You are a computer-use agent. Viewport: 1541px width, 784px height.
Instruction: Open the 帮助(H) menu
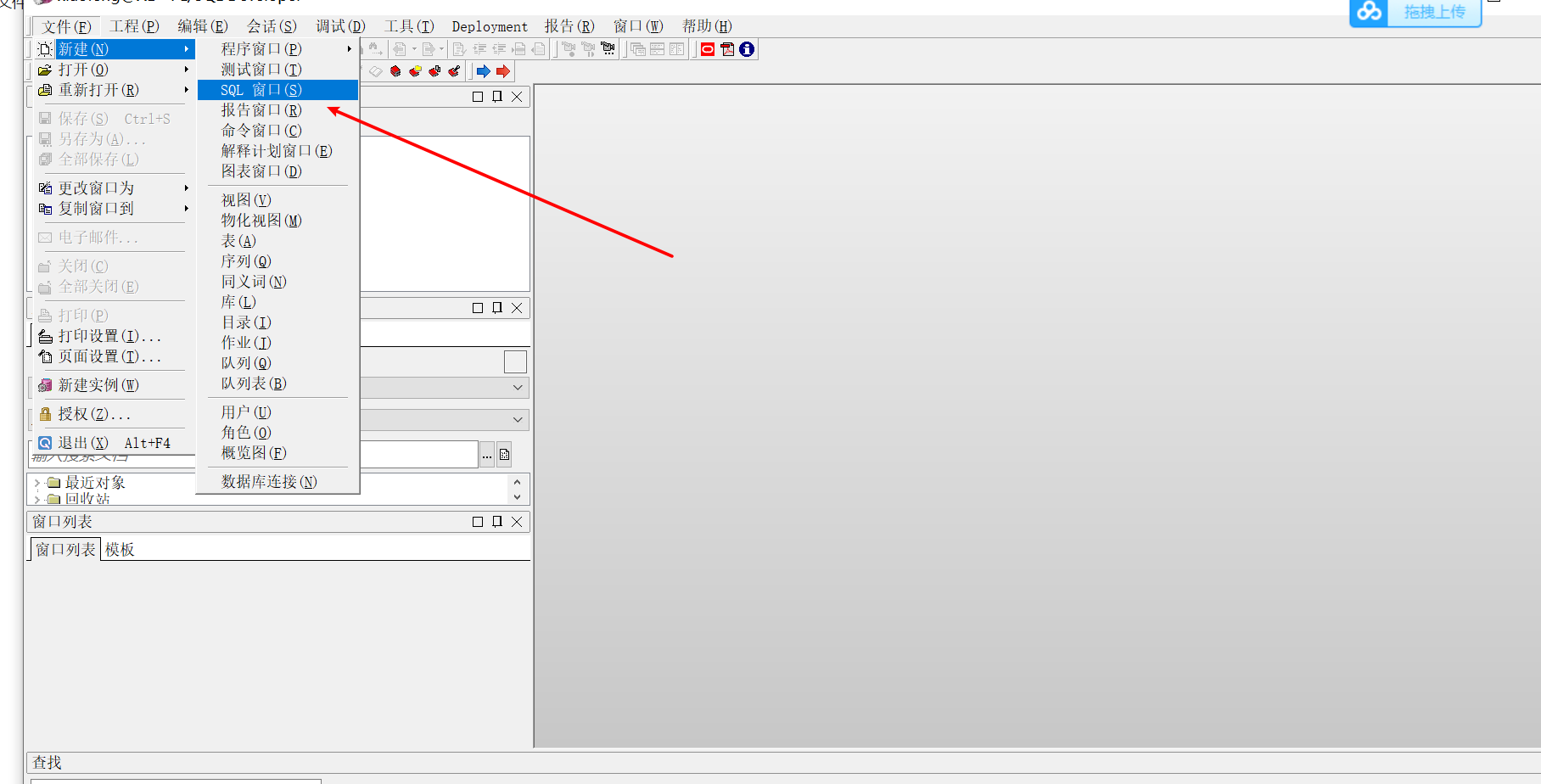point(707,26)
